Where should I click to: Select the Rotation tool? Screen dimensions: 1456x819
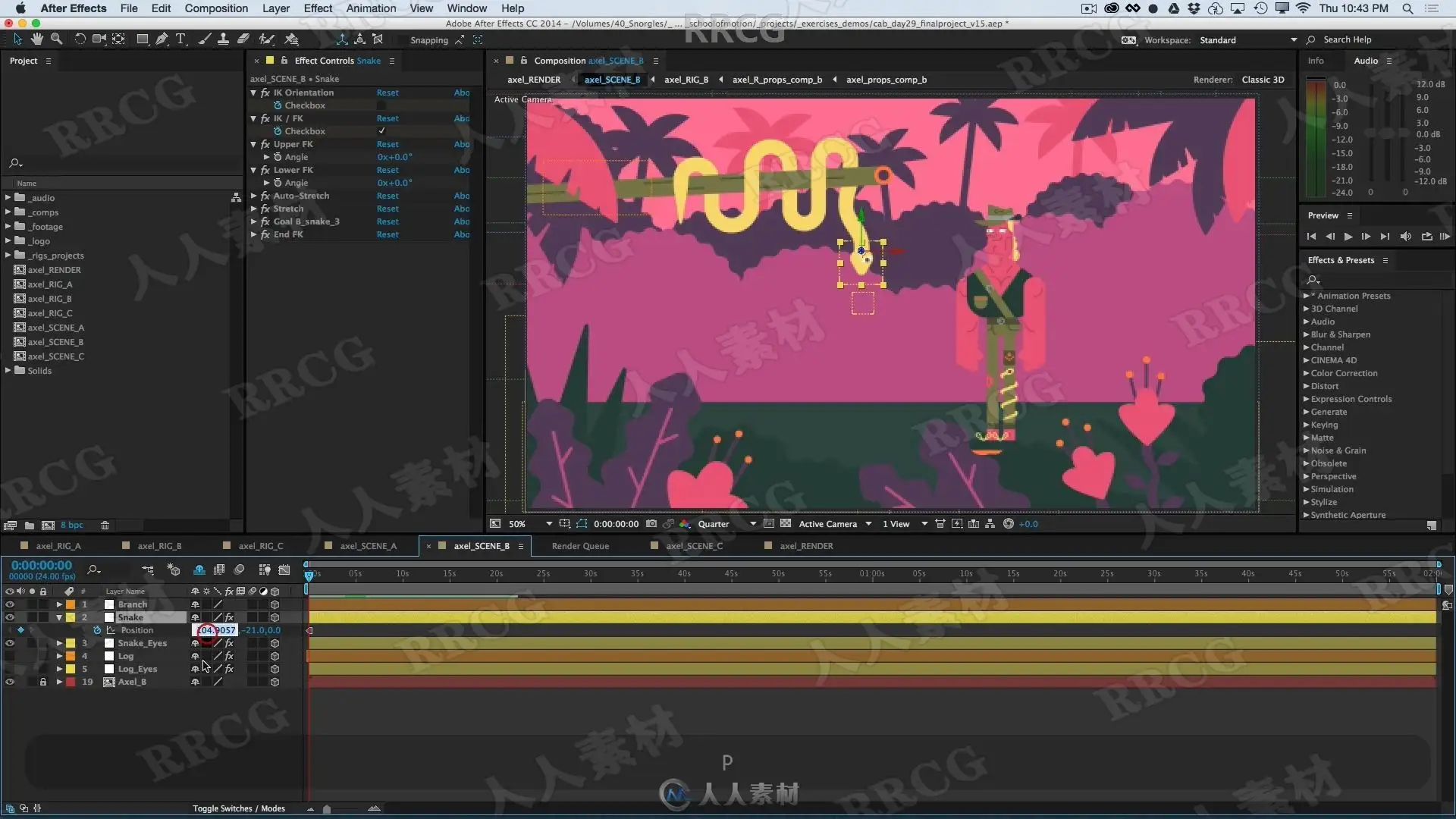80,39
